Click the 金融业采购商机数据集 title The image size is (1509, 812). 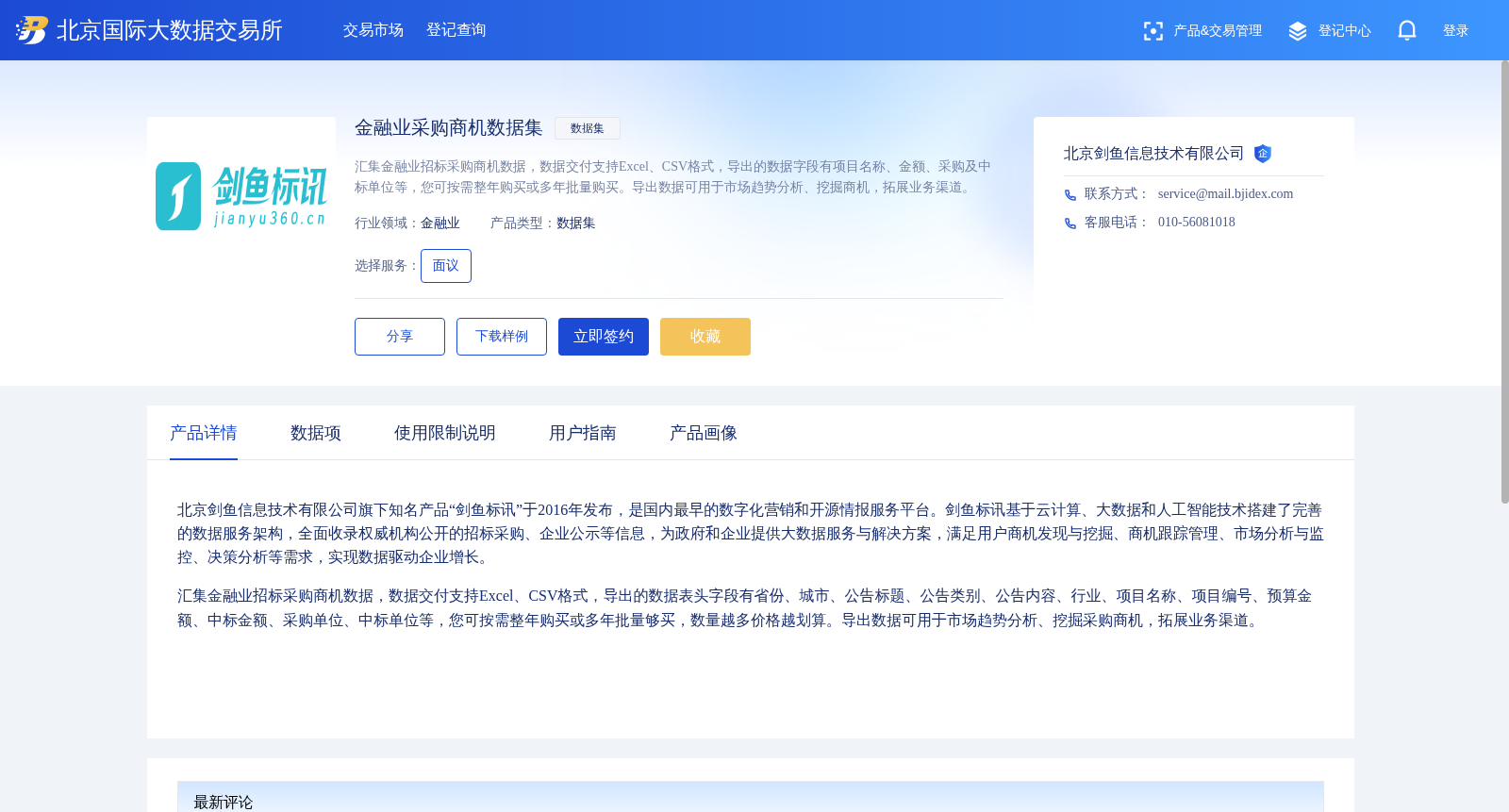pos(449,128)
